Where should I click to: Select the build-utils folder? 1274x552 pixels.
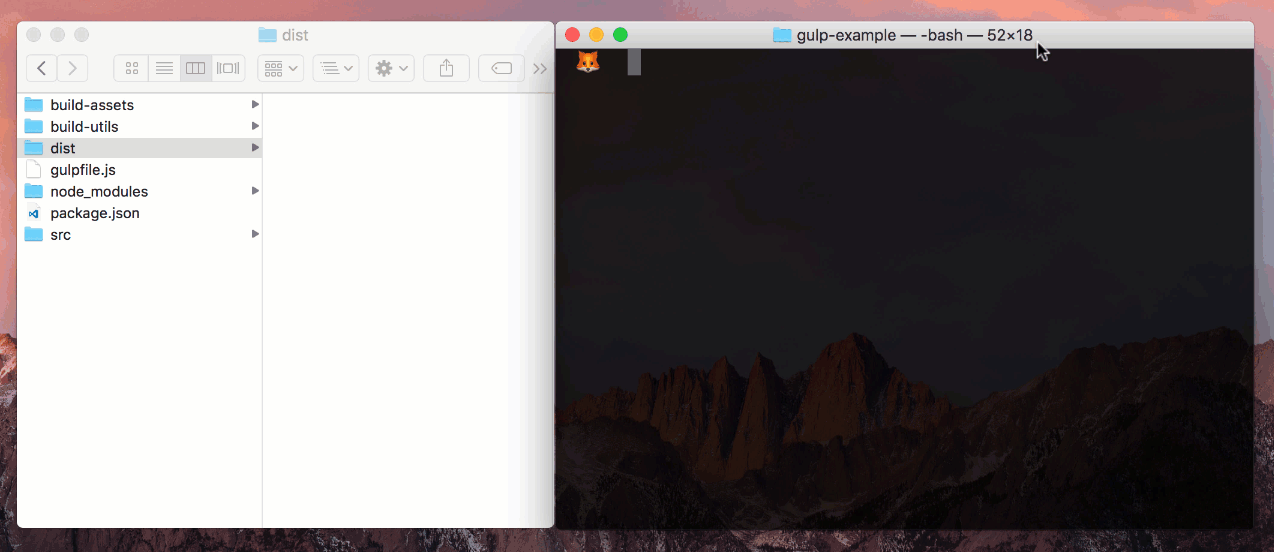coord(140,127)
